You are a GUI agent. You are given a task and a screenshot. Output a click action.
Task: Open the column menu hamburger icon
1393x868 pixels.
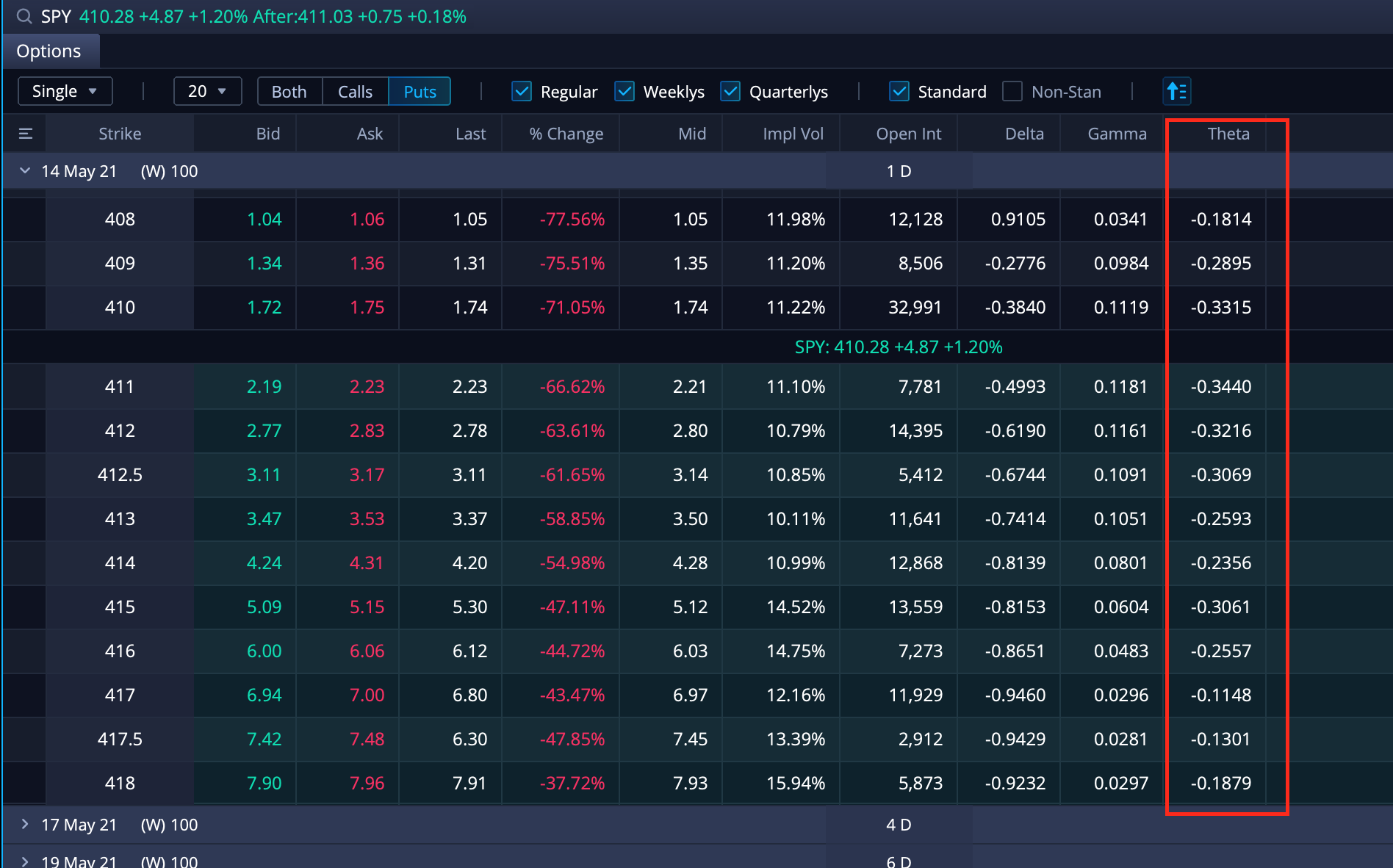click(x=26, y=134)
